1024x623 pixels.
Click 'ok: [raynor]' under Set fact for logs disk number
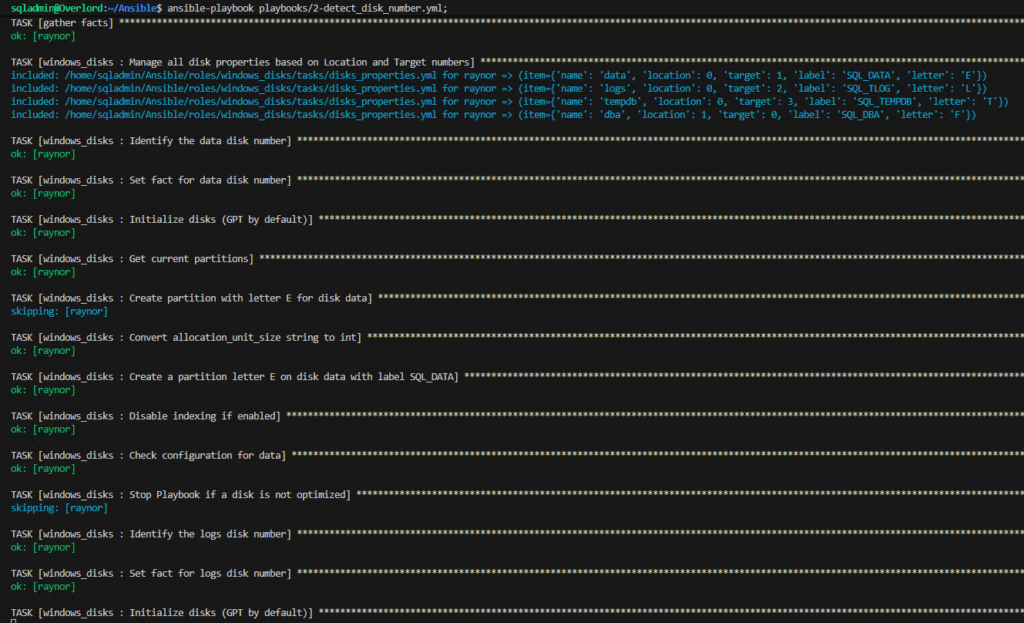tap(42, 586)
